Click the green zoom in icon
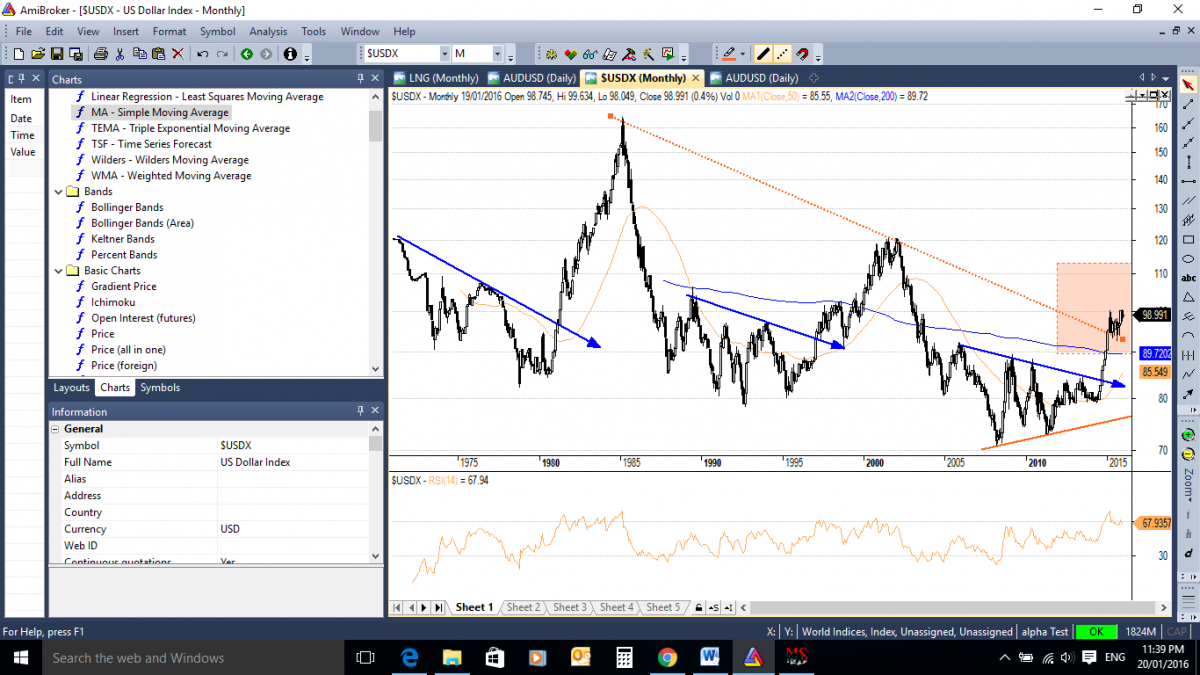Image resolution: width=1200 pixels, height=675 pixels. pos(1188,436)
